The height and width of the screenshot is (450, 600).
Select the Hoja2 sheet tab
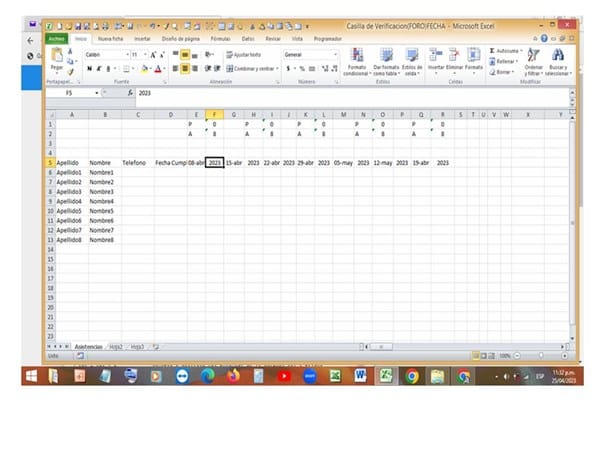[116, 347]
